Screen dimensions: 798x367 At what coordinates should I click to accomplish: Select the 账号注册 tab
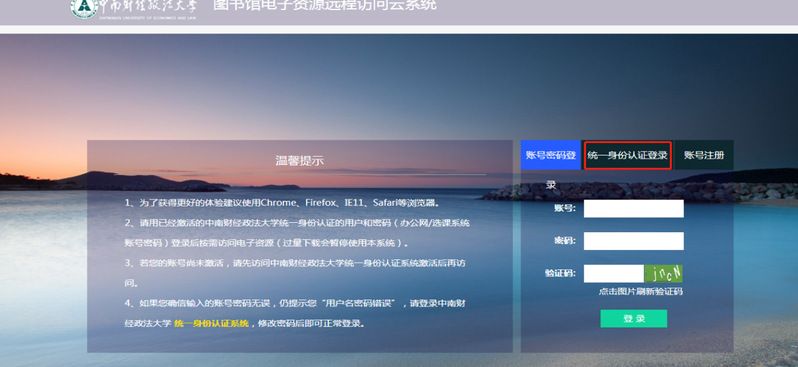(704, 155)
